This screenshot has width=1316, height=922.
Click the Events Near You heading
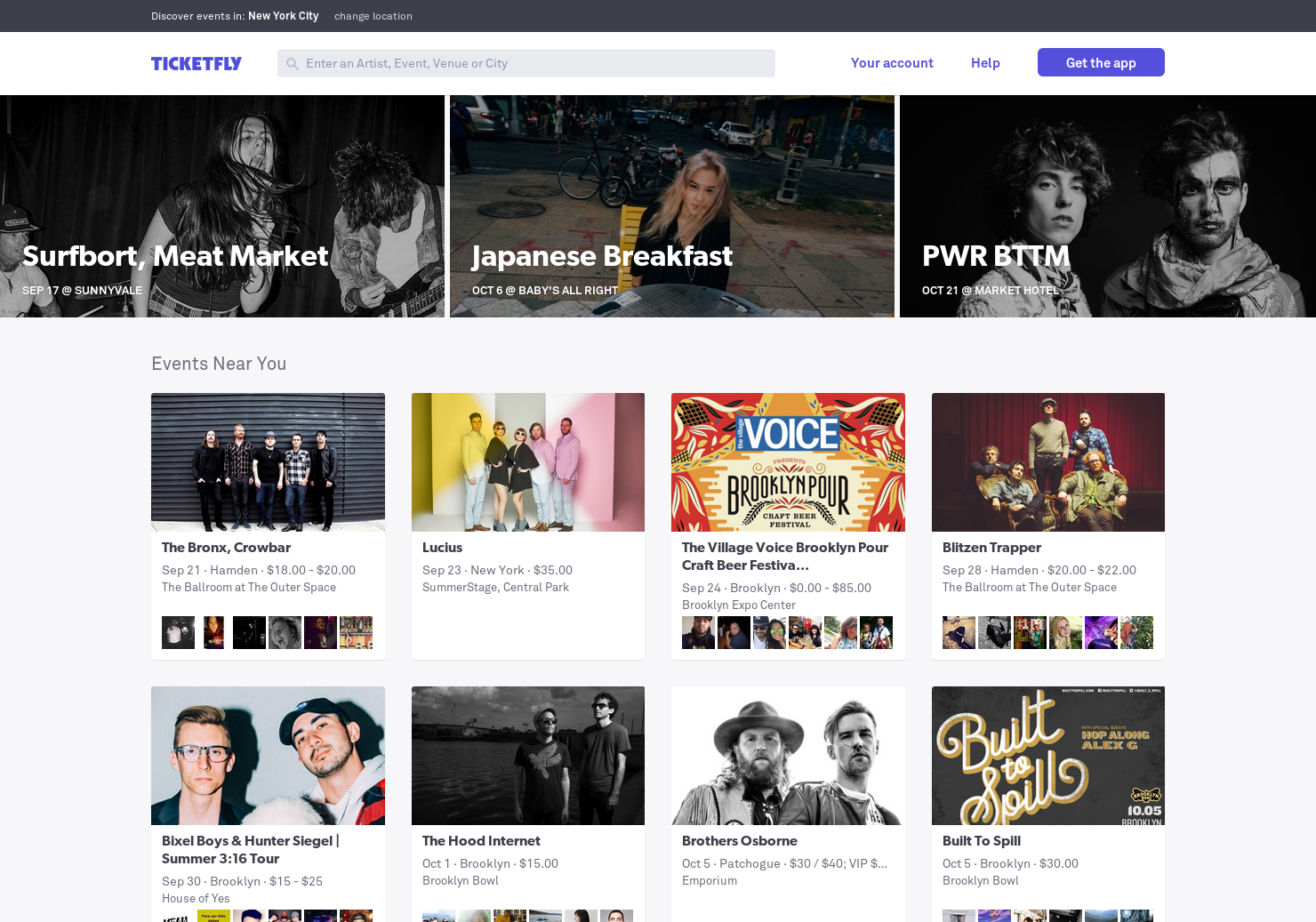[x=219, y=364]
